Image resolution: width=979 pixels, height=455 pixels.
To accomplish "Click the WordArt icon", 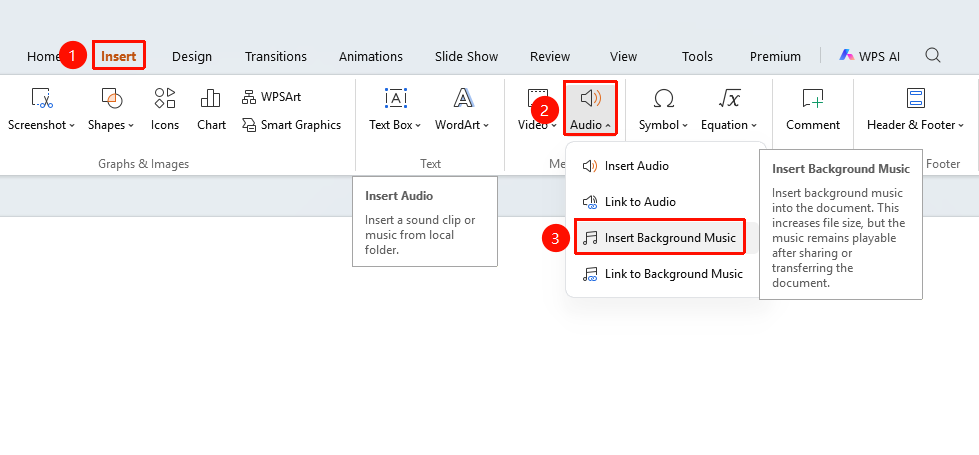I will click(463, 98).
